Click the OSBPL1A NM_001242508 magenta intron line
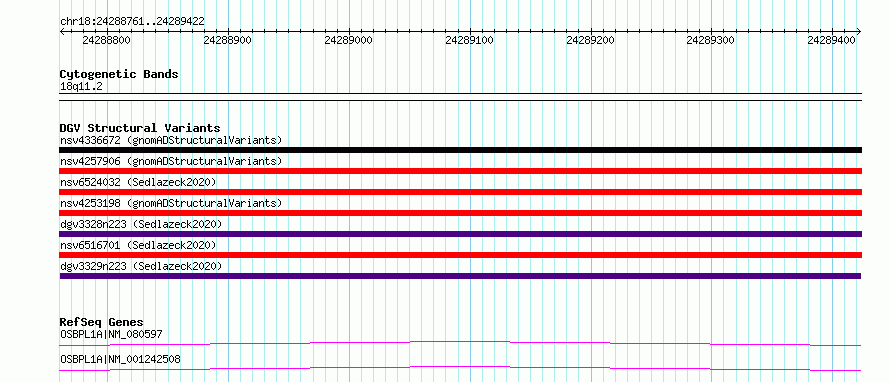 pos(460,368)
